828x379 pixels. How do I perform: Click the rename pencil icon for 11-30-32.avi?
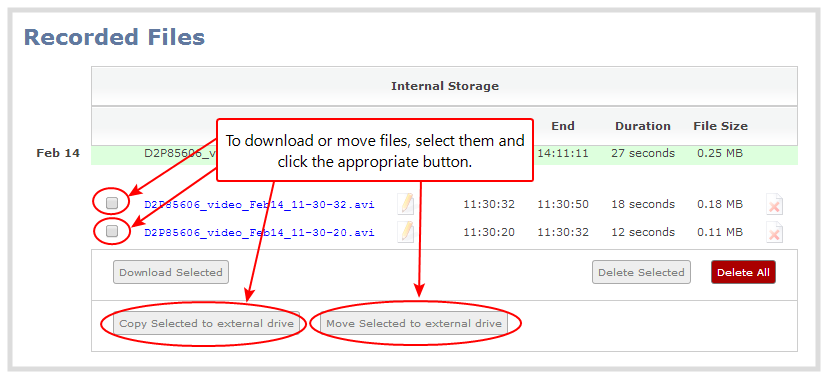coord(406,204)
